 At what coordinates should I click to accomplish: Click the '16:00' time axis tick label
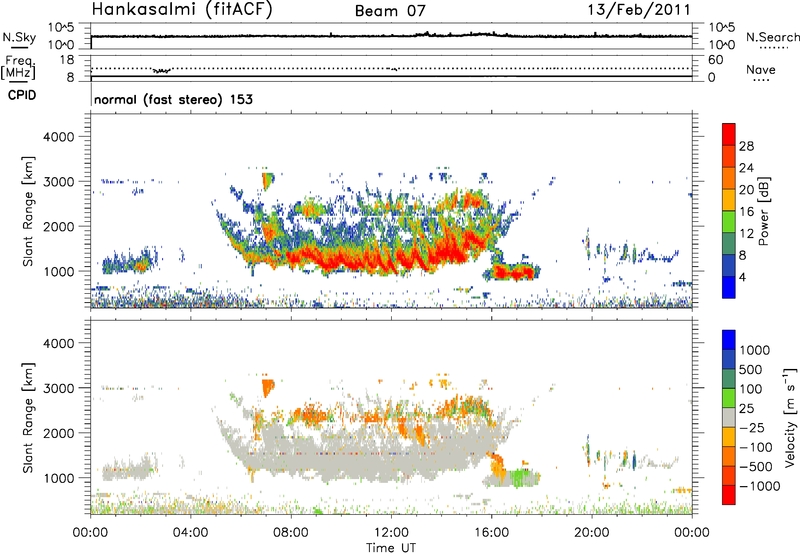pyautogui.click(x=491, y=533)
